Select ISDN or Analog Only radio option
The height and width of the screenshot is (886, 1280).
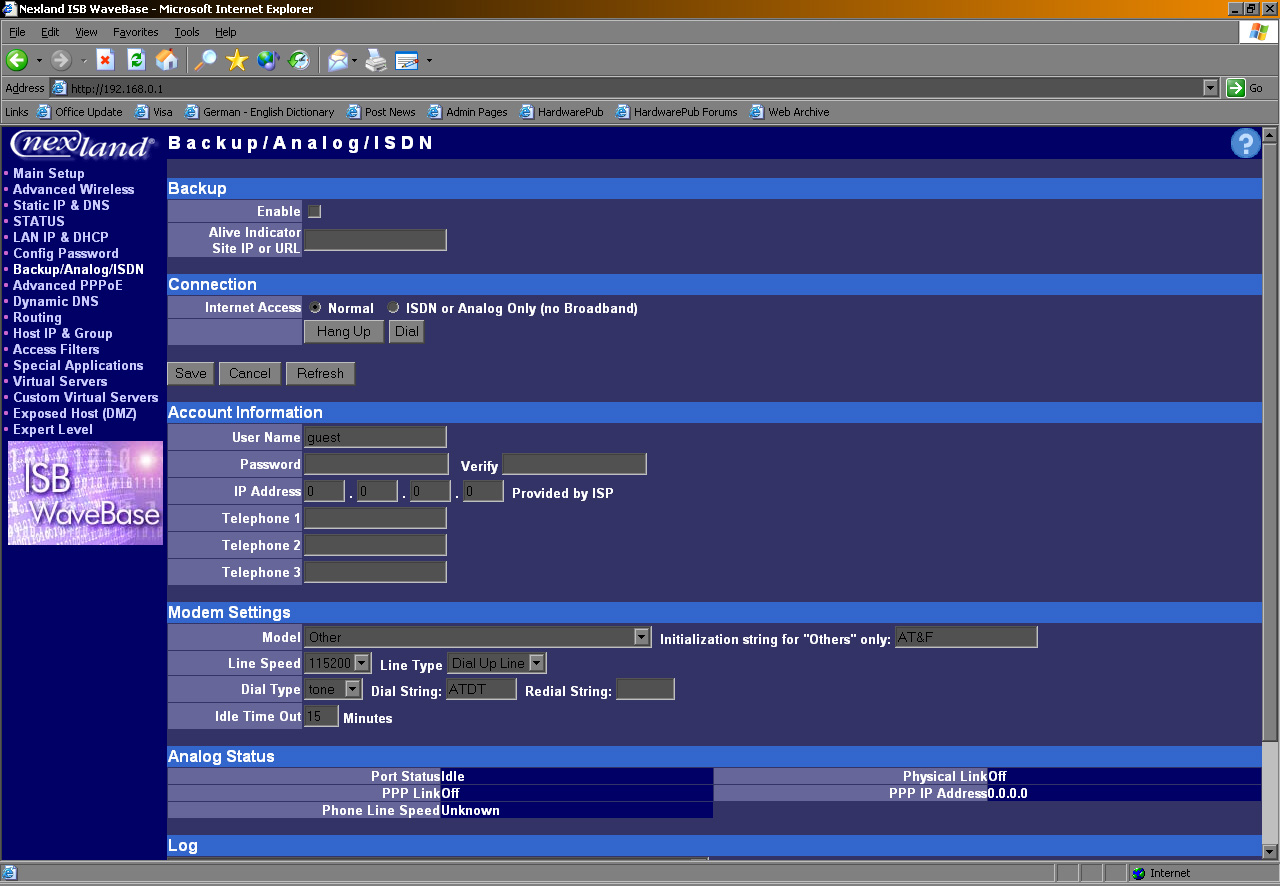[x=393, y=308]
